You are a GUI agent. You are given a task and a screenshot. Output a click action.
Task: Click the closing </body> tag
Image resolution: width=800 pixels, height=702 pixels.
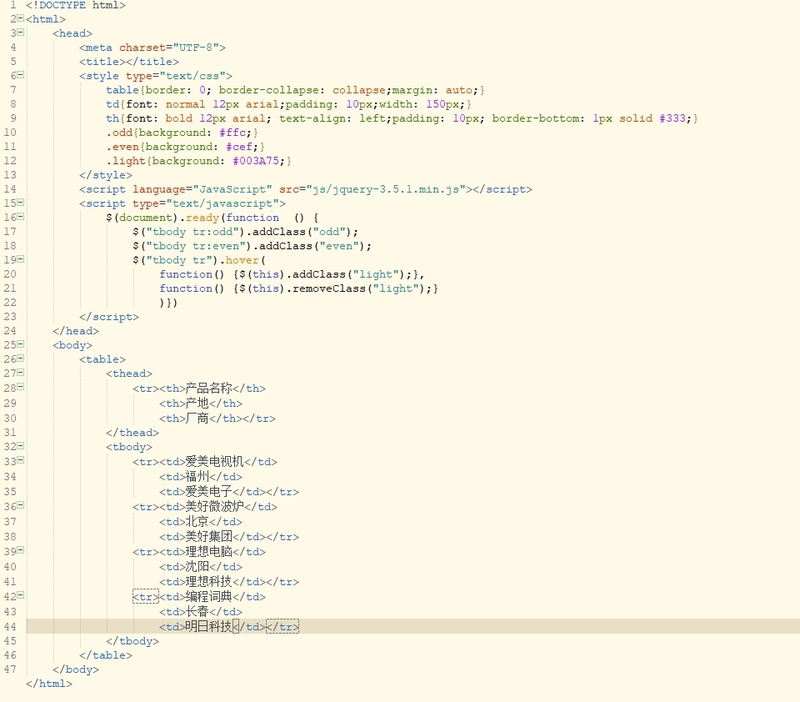76,670
